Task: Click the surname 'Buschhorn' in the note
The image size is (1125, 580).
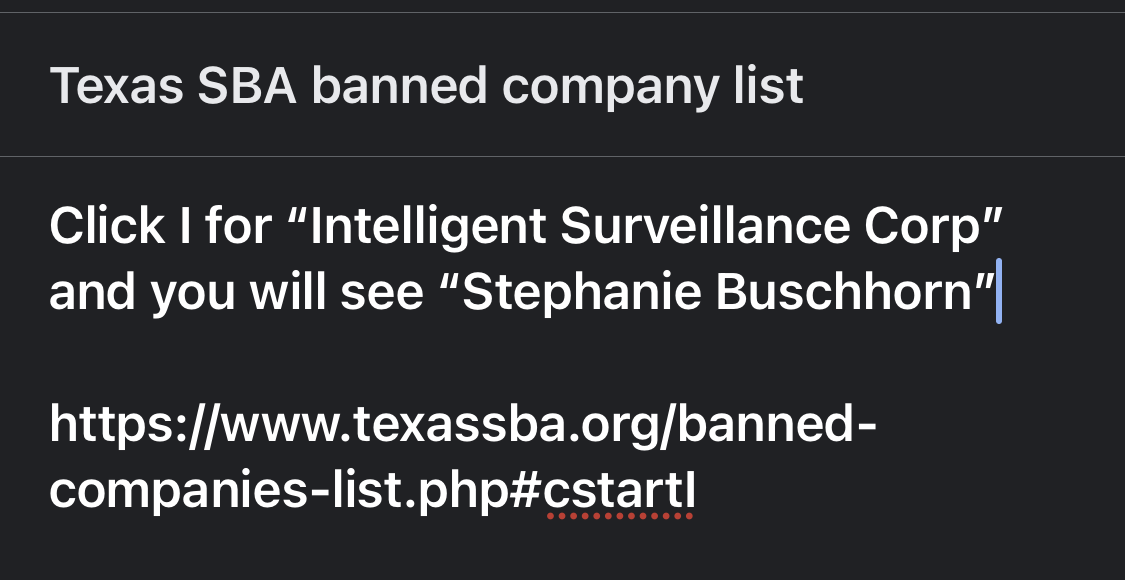Action: tap(844, 292)
